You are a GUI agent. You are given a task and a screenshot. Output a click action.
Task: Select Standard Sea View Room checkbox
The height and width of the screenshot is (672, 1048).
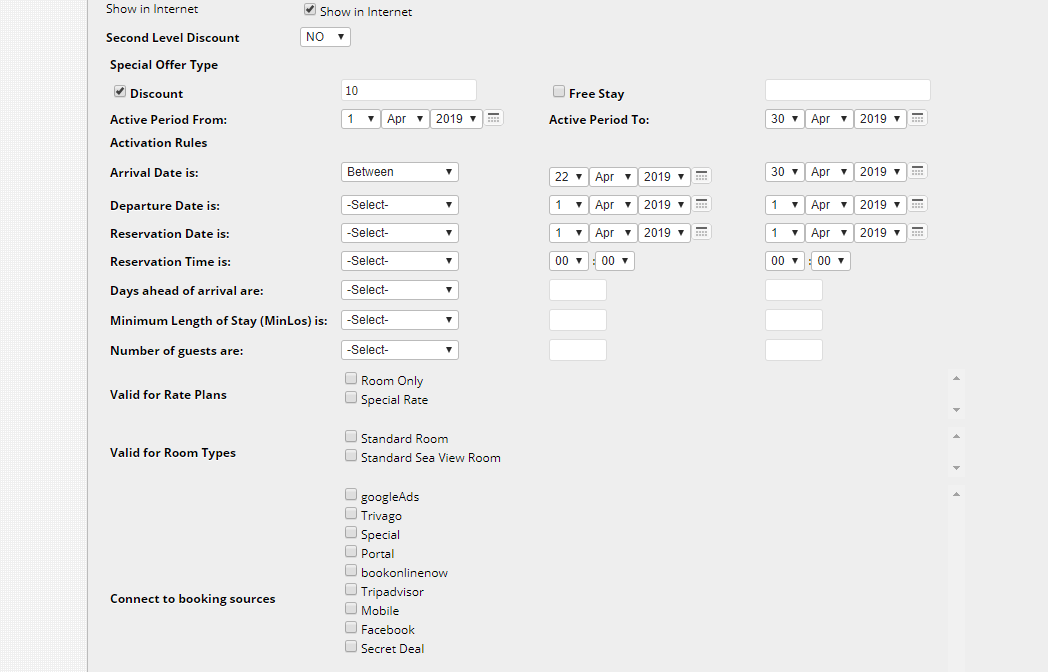(351, 455)
